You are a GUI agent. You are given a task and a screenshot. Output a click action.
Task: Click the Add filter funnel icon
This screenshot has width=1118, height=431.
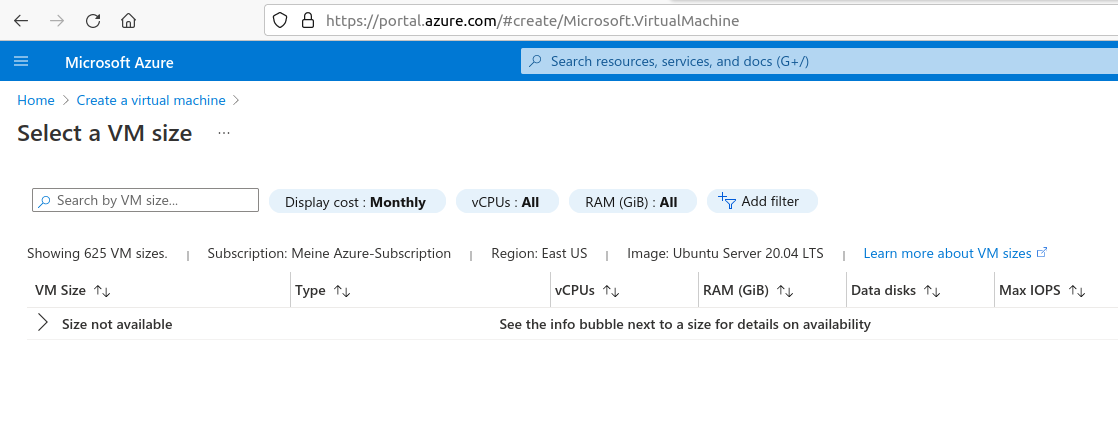point(727,201)
